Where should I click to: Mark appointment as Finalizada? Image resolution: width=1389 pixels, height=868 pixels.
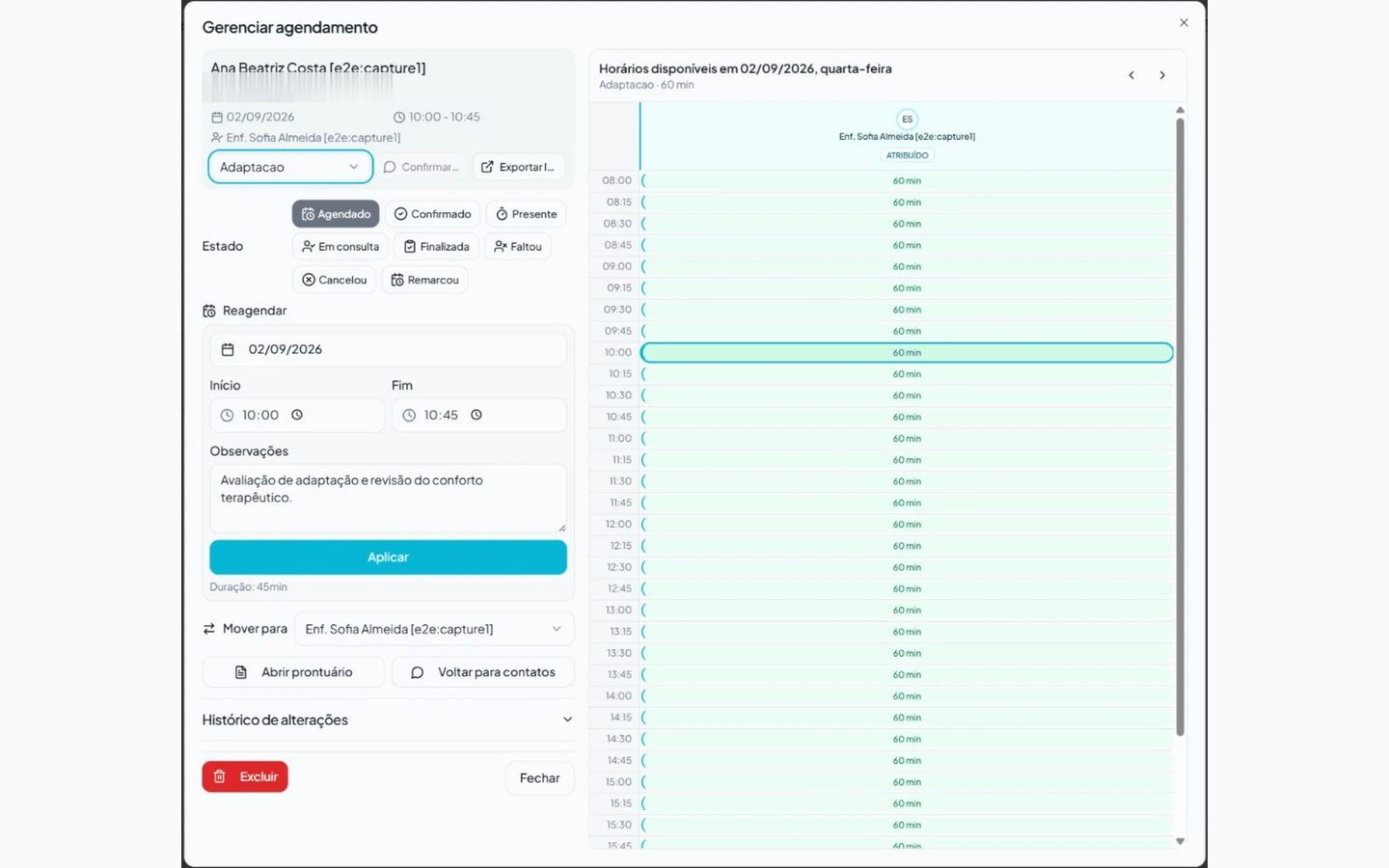point(436,247)
